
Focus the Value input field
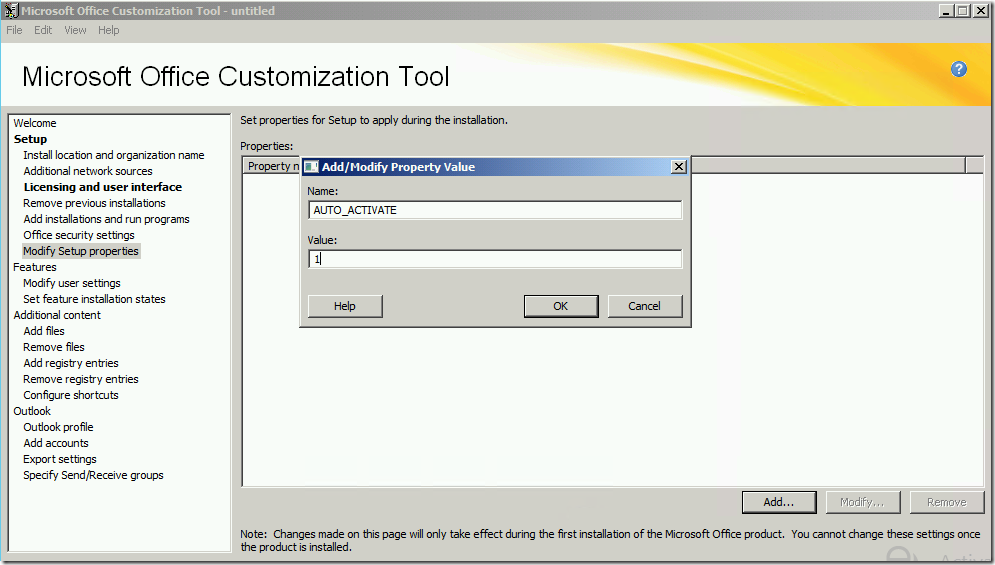point(495,259)
